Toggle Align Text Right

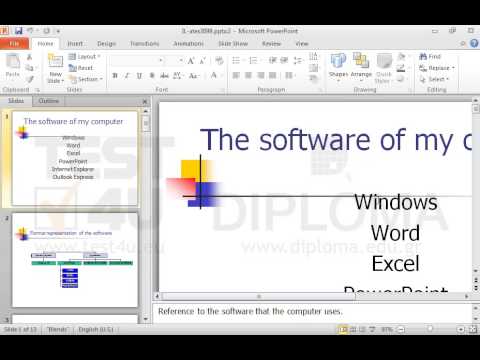261,76
